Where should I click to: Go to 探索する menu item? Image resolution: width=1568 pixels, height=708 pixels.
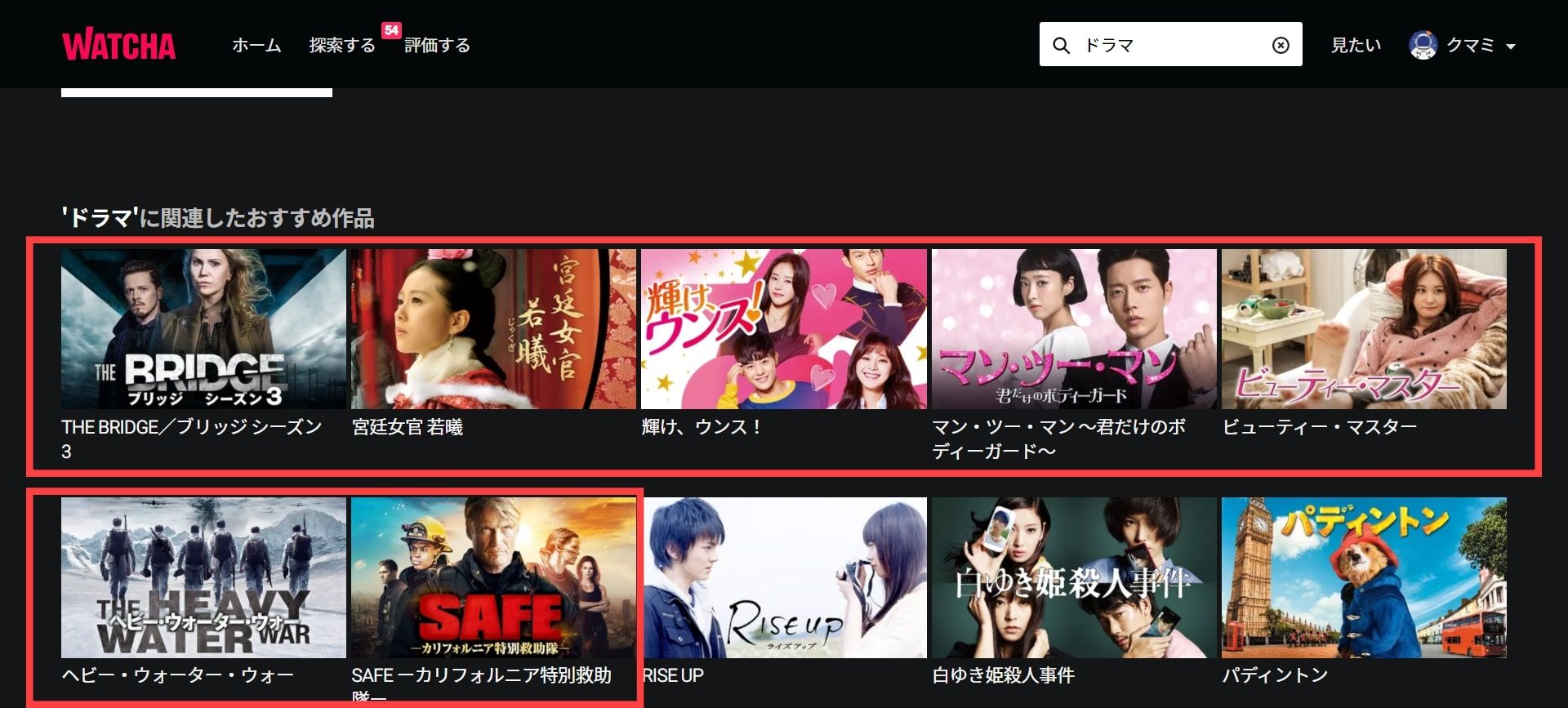pyautogui.click(x=341, y=46)
